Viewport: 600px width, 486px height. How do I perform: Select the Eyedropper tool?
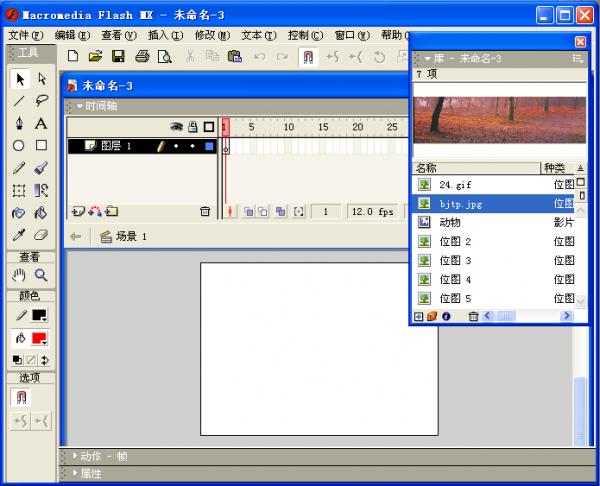point(19,235)
